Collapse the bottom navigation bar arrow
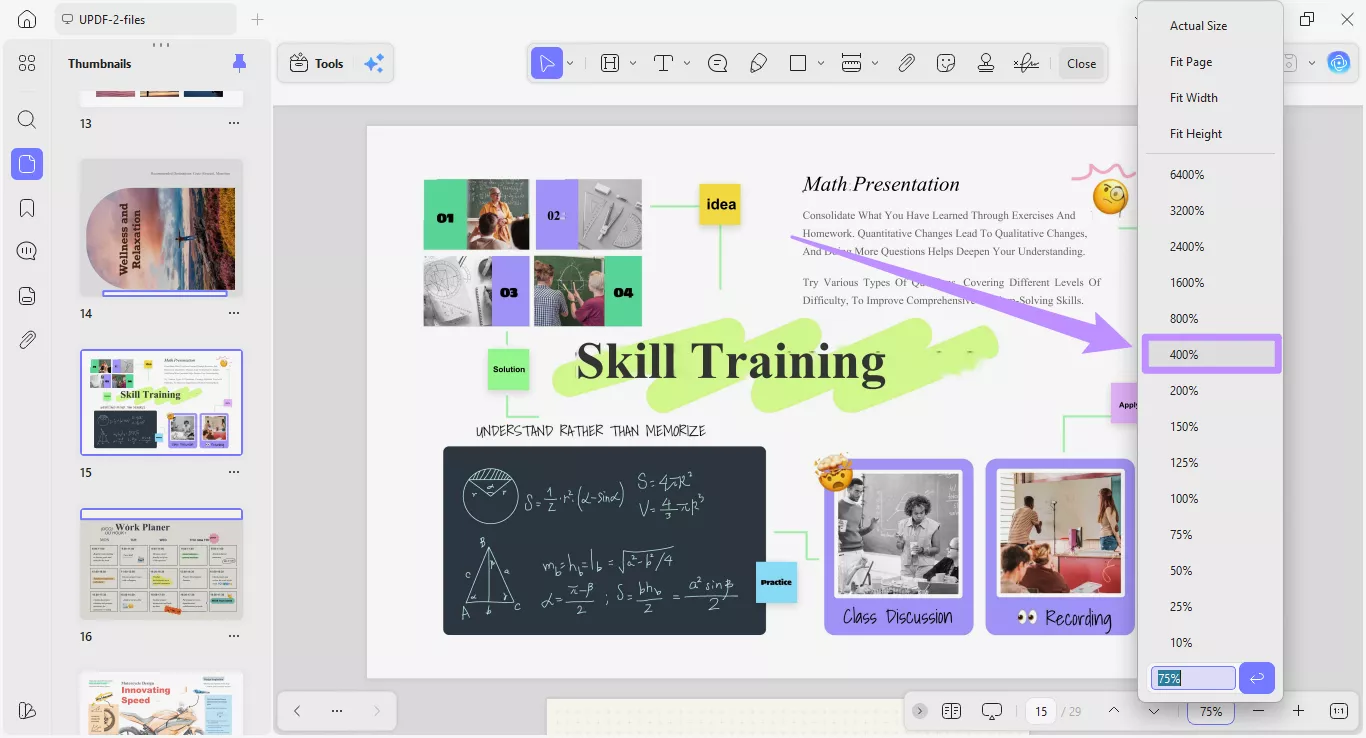The image size is (1366, 738). tap(920, 711)
